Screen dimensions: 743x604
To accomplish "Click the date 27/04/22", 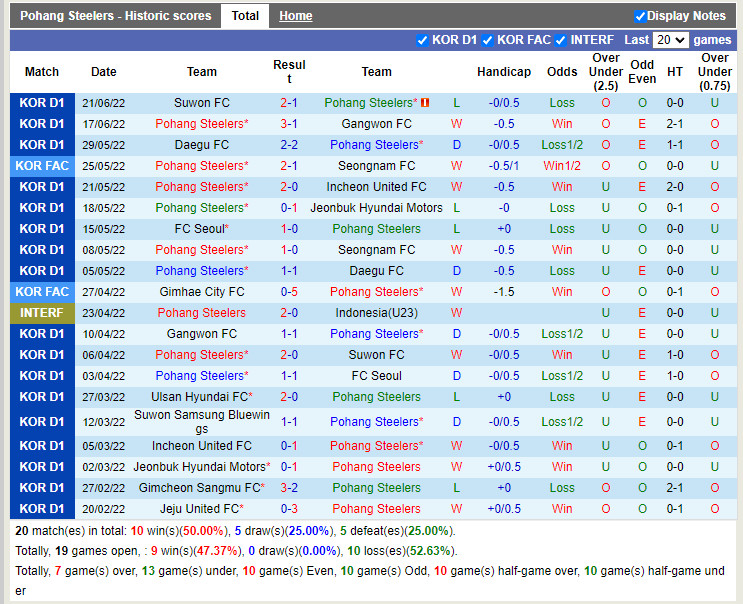I will 104,292.
